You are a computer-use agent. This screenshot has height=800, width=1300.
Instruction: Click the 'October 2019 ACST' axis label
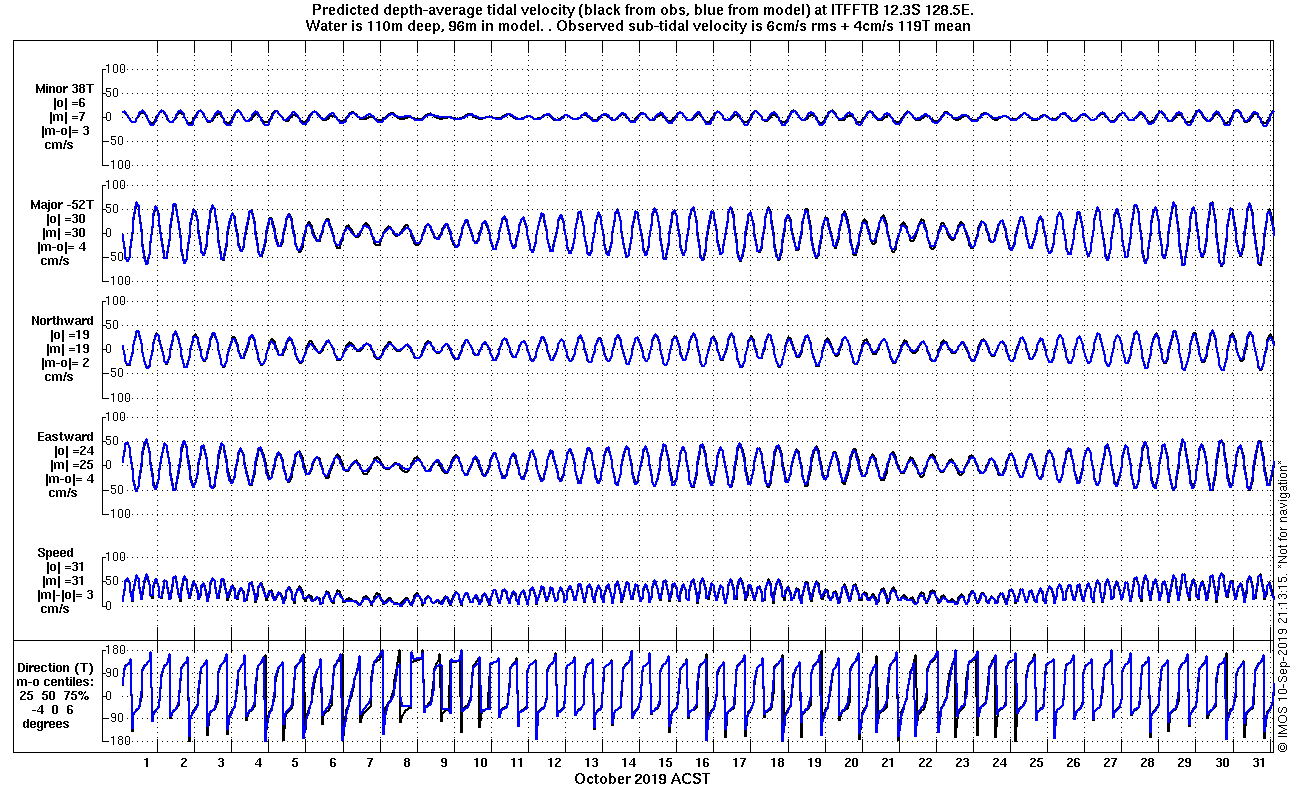point(642,779)
